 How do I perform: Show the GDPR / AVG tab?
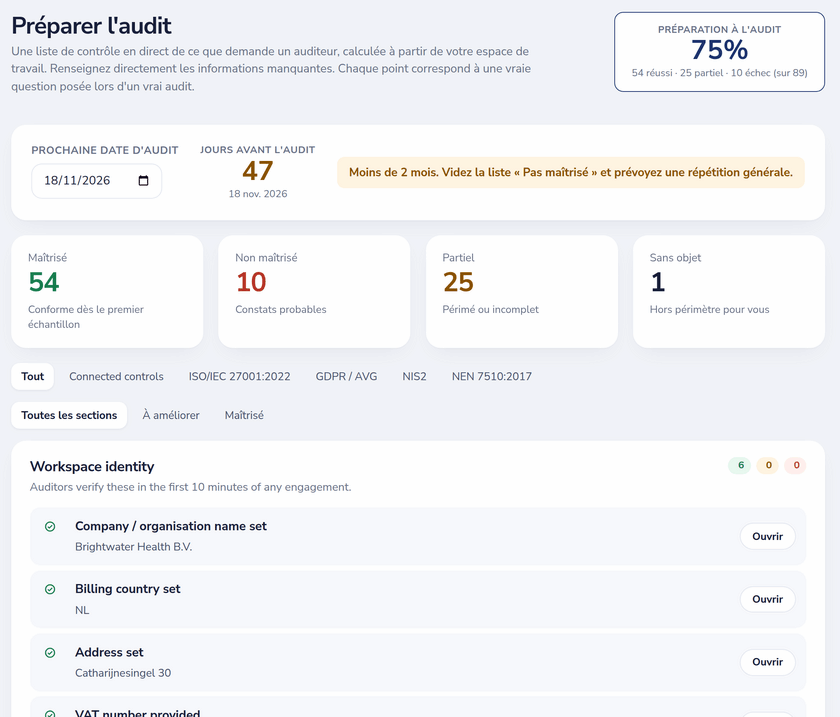click(346, 376)
